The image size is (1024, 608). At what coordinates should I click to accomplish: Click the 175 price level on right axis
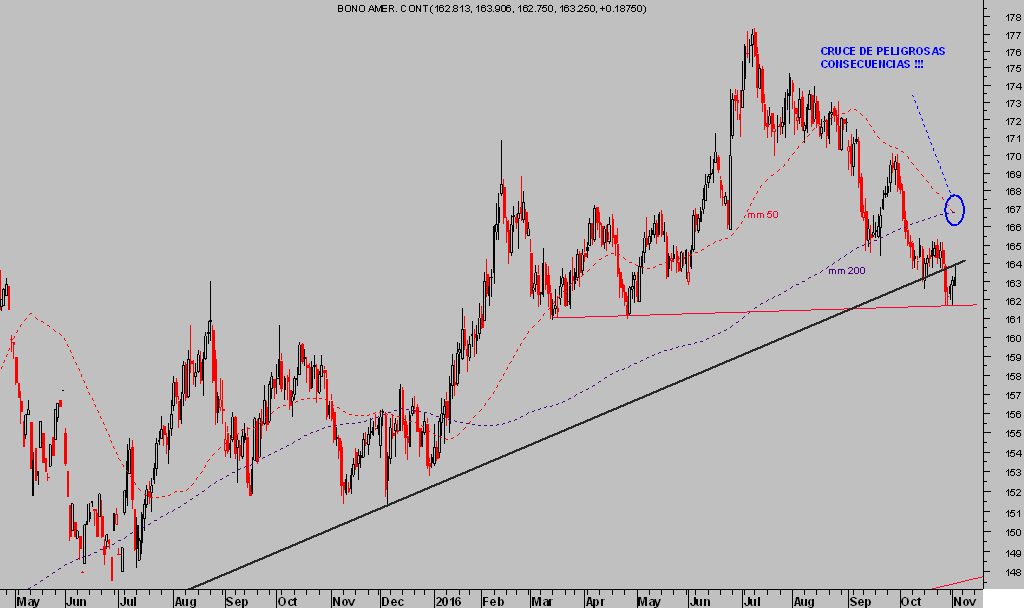[1013, 69]
